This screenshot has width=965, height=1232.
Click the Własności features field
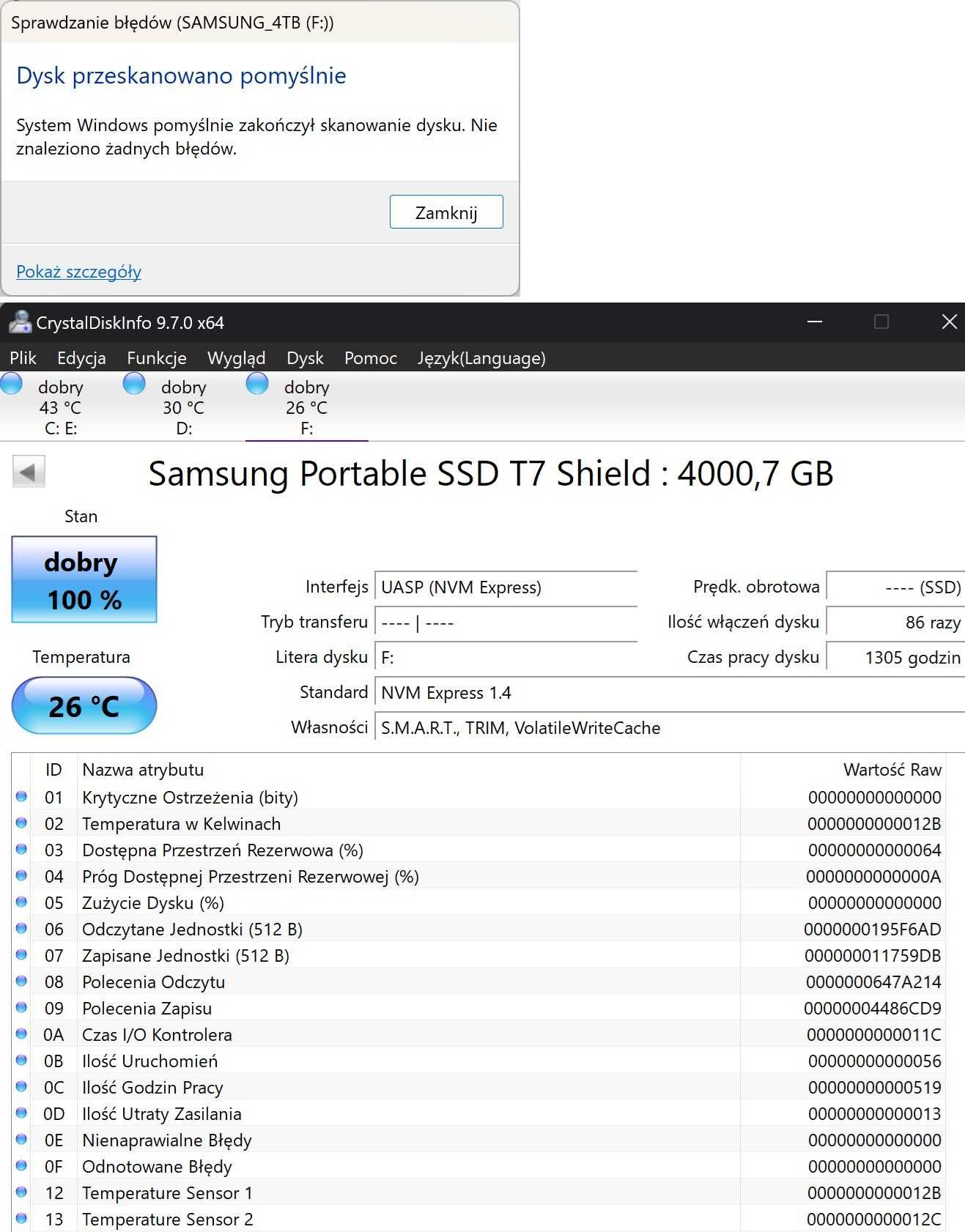pos(670,728)
